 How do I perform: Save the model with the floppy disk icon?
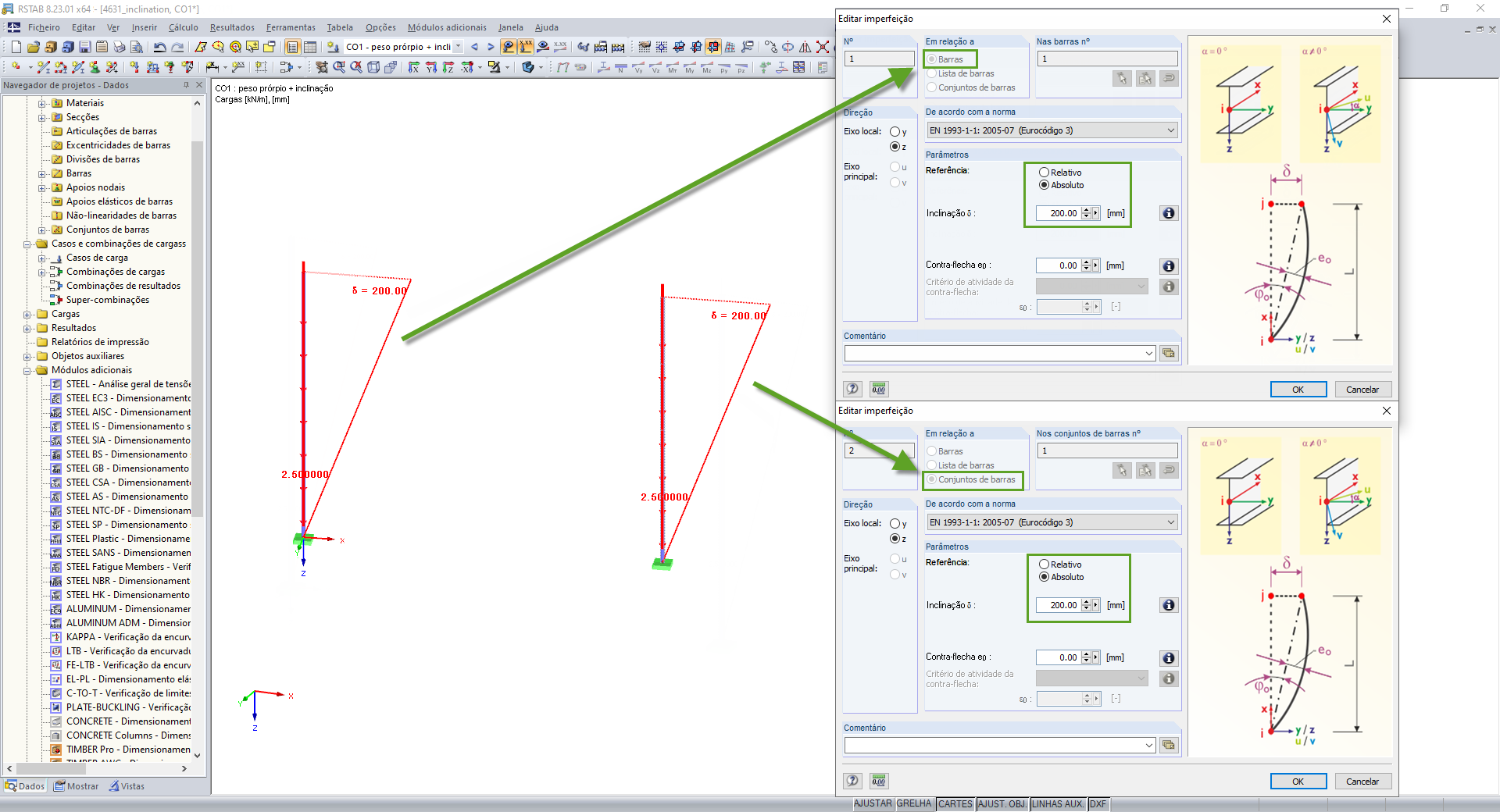(84, 47)
